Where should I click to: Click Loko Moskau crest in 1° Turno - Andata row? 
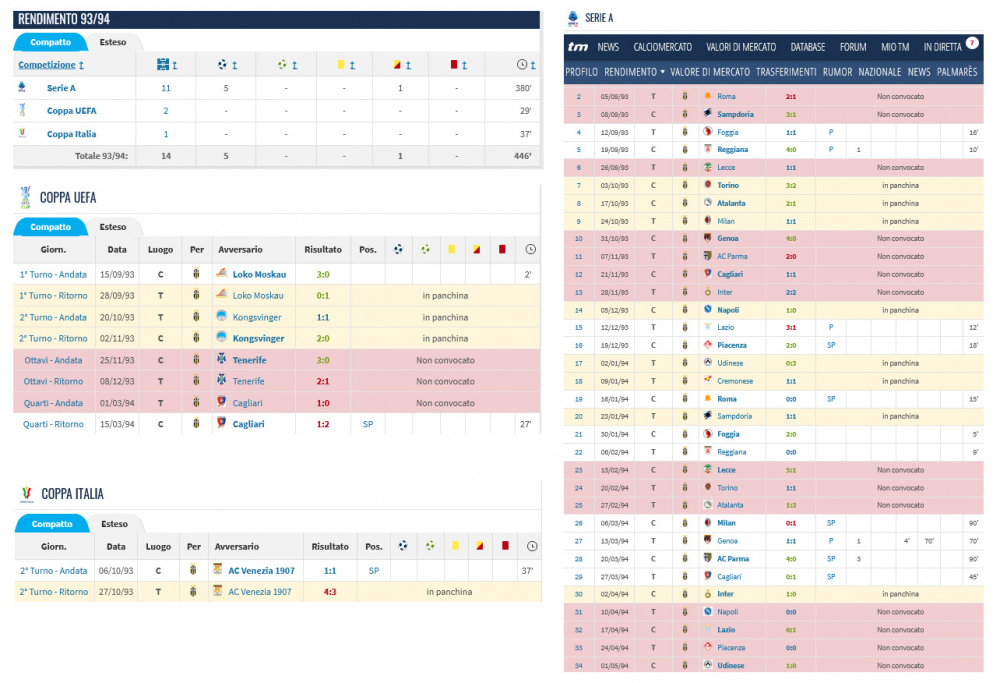pyautogui.click(x=221, y=273)
